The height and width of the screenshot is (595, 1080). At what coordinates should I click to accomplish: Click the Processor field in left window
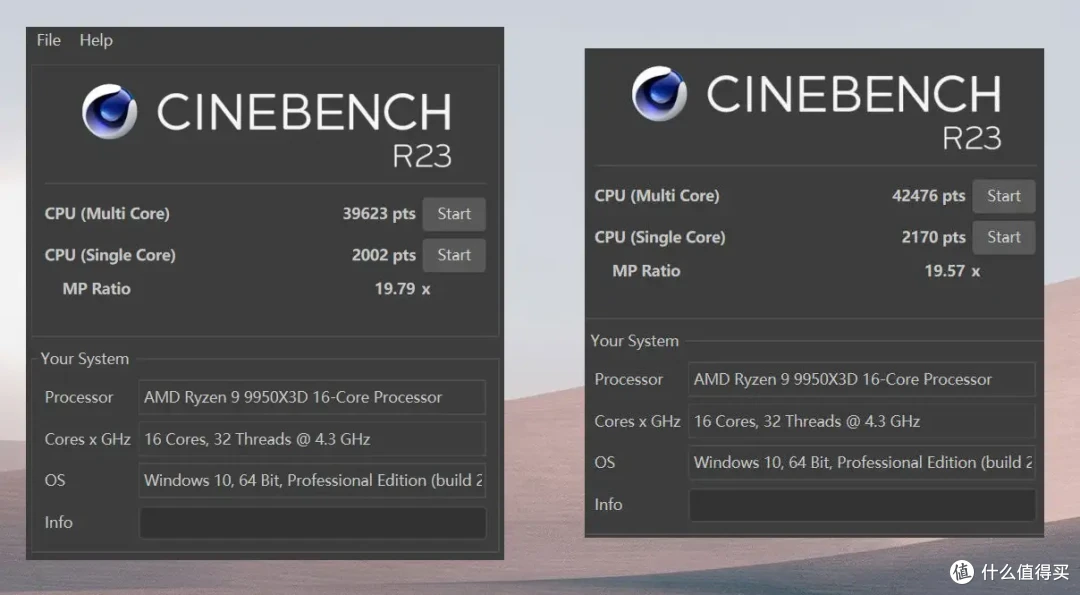312,397
